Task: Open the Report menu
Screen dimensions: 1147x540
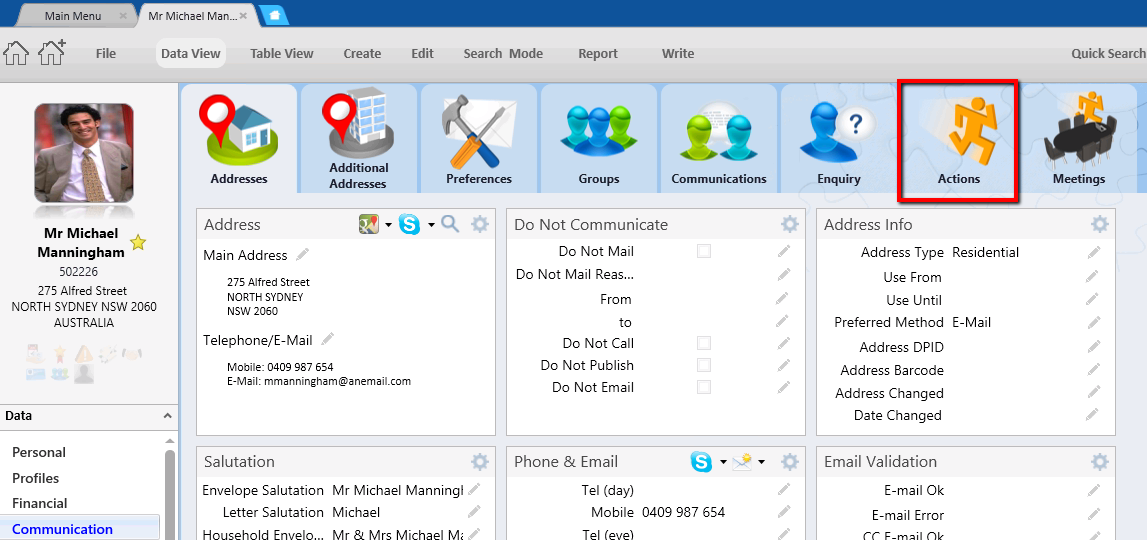Action: click(597, 54)
